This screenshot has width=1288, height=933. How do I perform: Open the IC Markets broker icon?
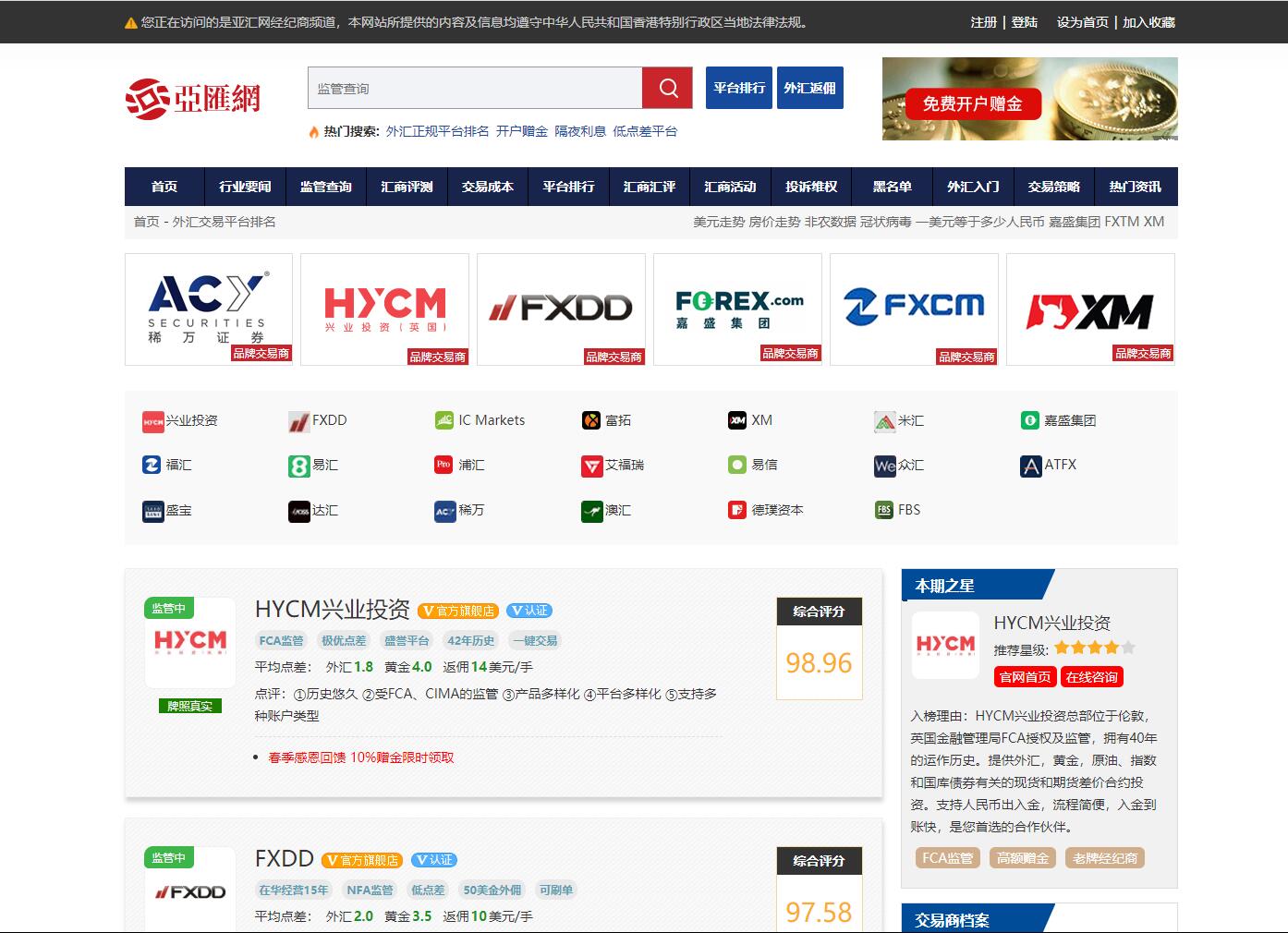[444, 420]
